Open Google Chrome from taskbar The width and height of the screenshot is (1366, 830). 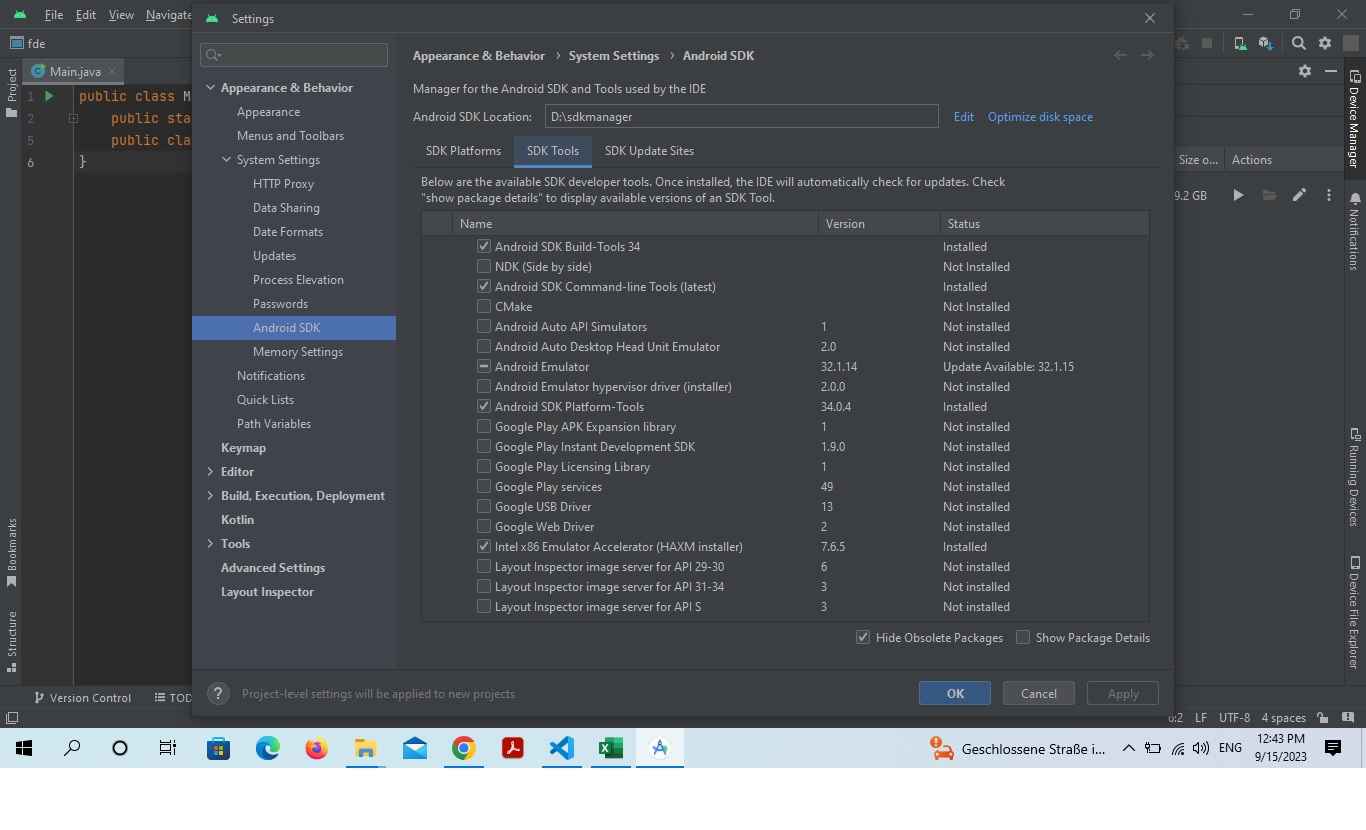coord(463,748)
